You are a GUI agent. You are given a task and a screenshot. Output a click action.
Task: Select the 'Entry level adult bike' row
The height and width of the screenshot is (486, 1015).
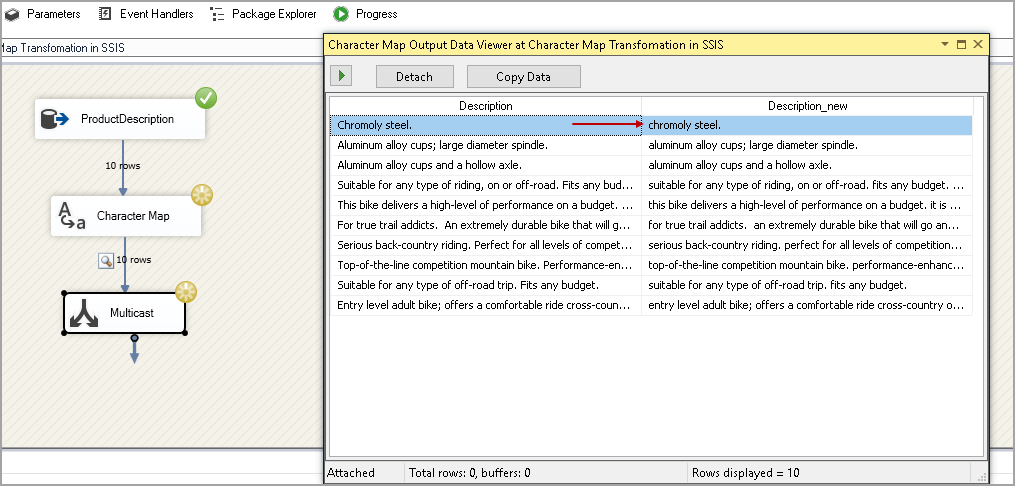tap(485, 305)
